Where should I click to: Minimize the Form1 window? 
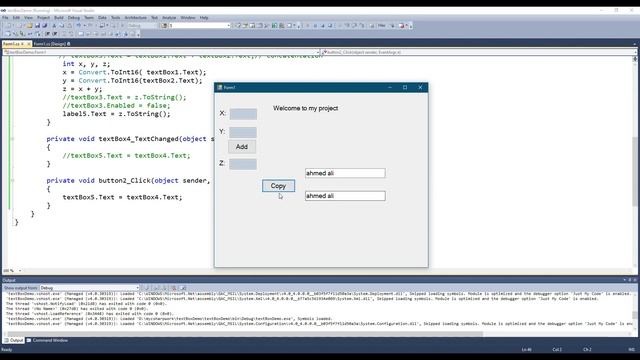[x=390, y=87]
